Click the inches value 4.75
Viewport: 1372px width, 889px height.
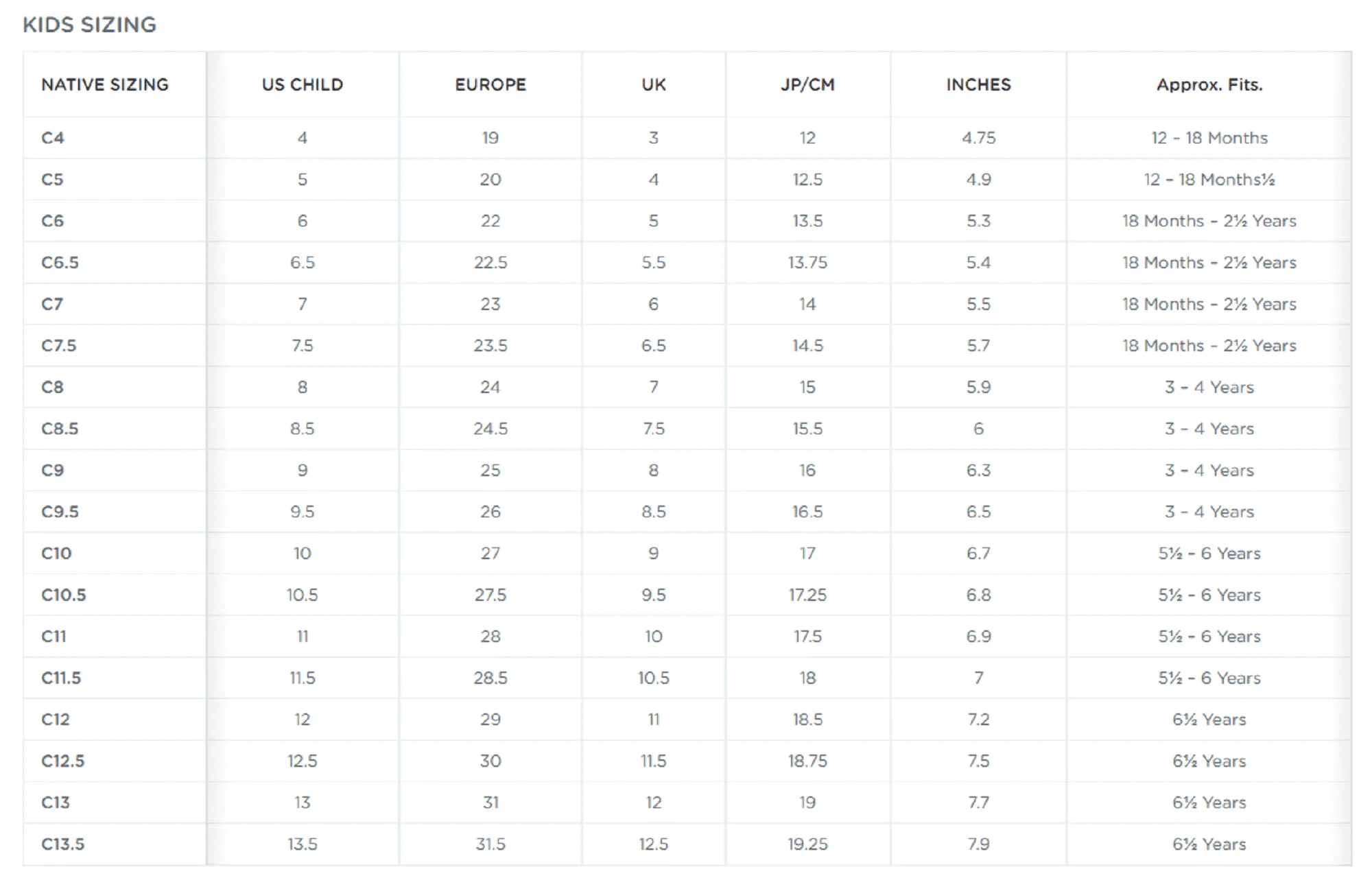(x=978, y=138)
